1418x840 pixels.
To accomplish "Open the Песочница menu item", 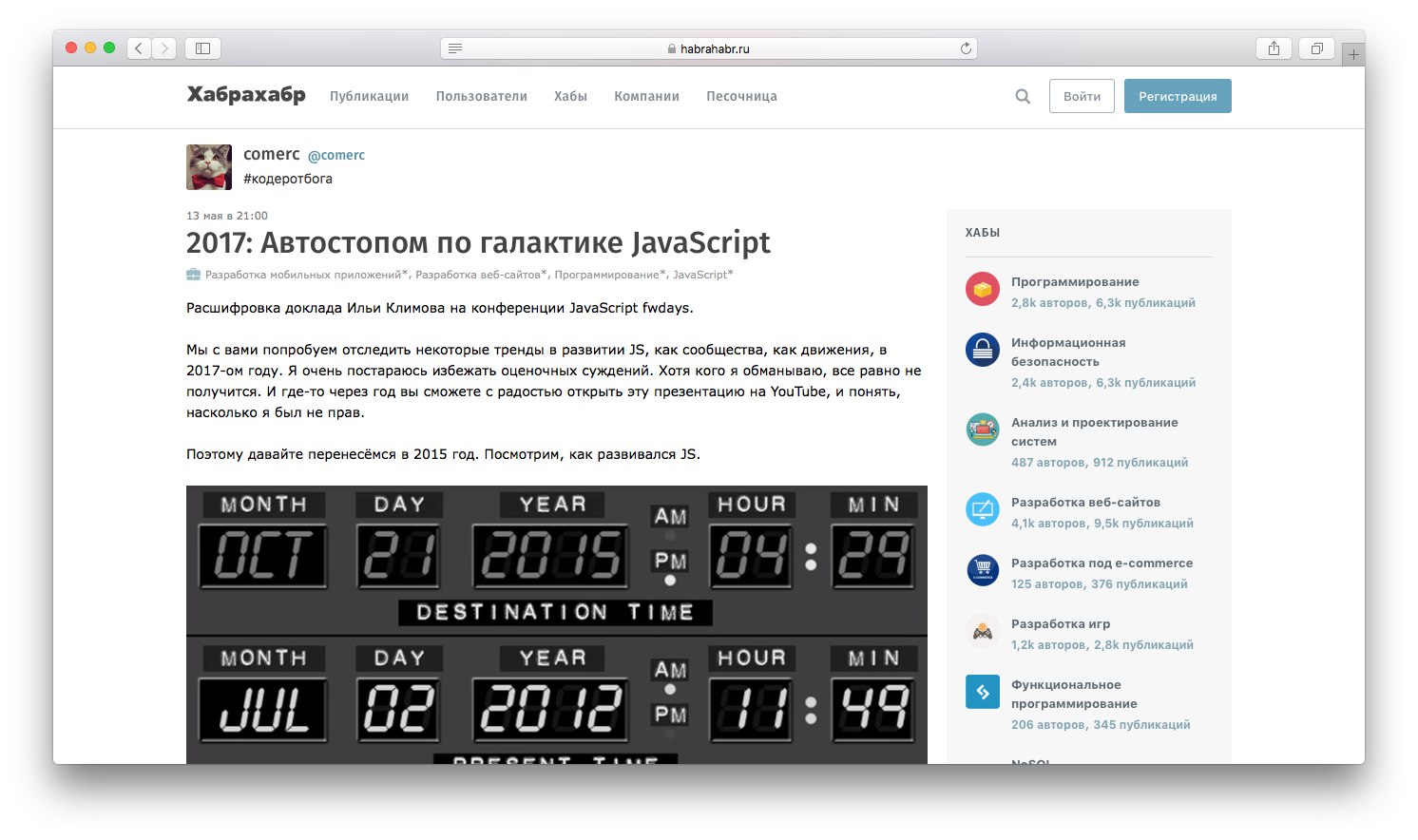I will (741, 96).
